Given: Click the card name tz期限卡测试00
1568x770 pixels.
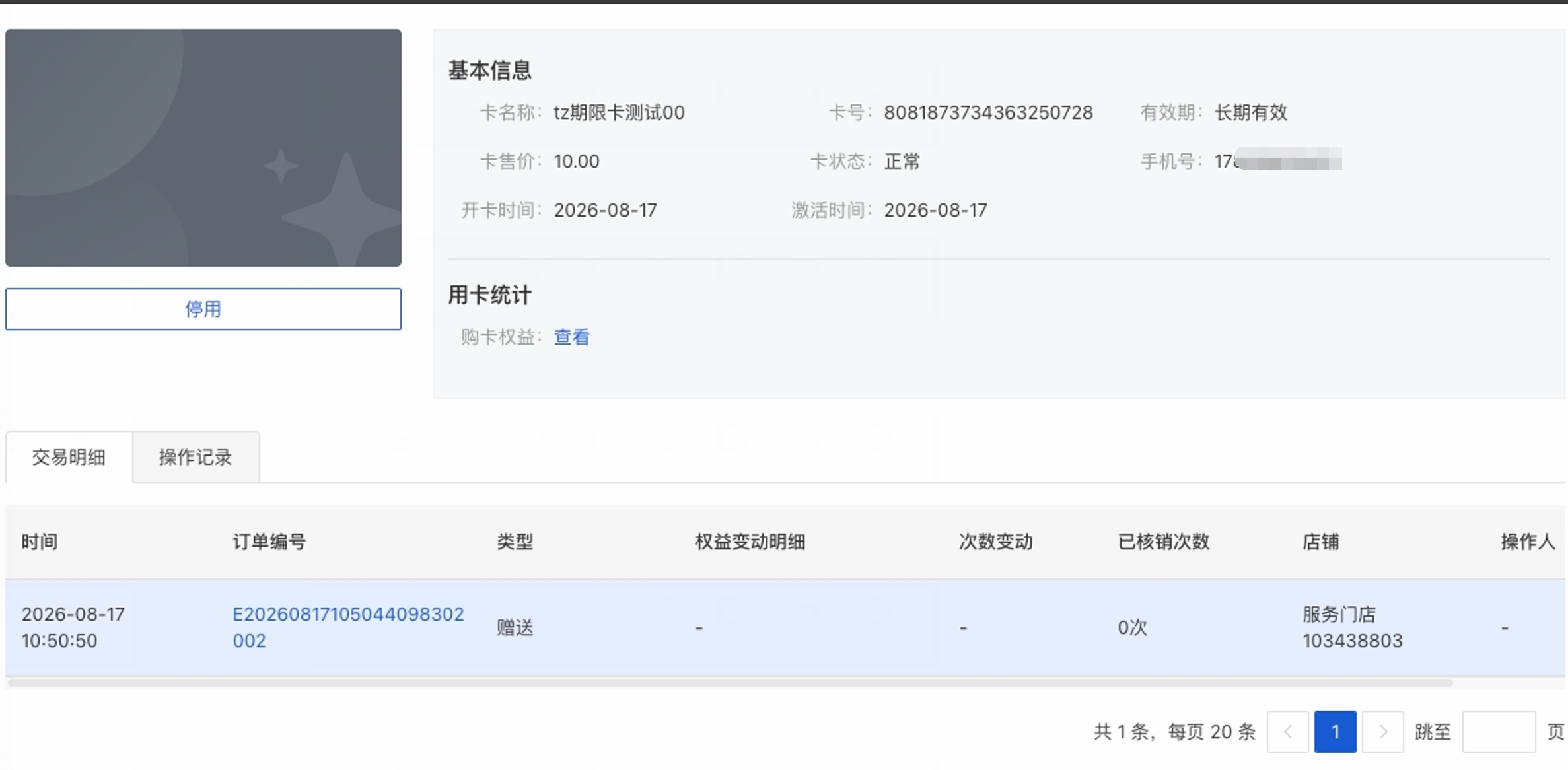Looking at the screenshot, I should [619, 113].
